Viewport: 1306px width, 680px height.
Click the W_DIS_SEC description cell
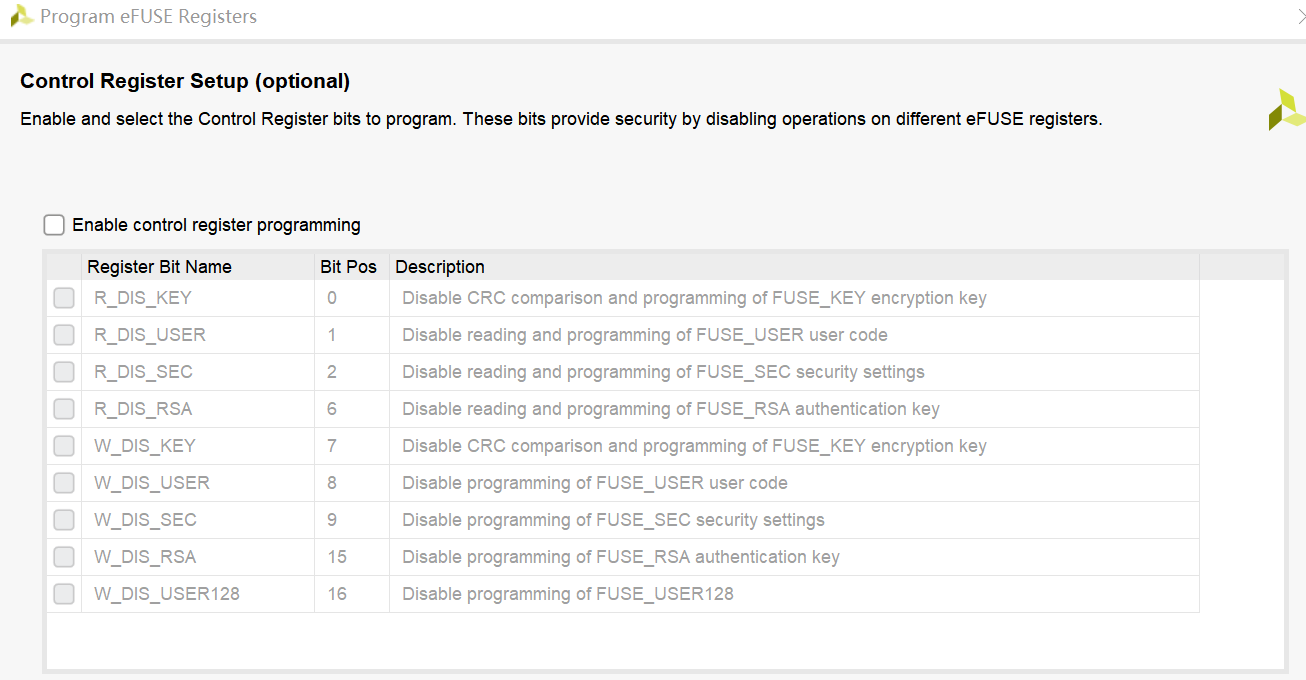point(613,520)
